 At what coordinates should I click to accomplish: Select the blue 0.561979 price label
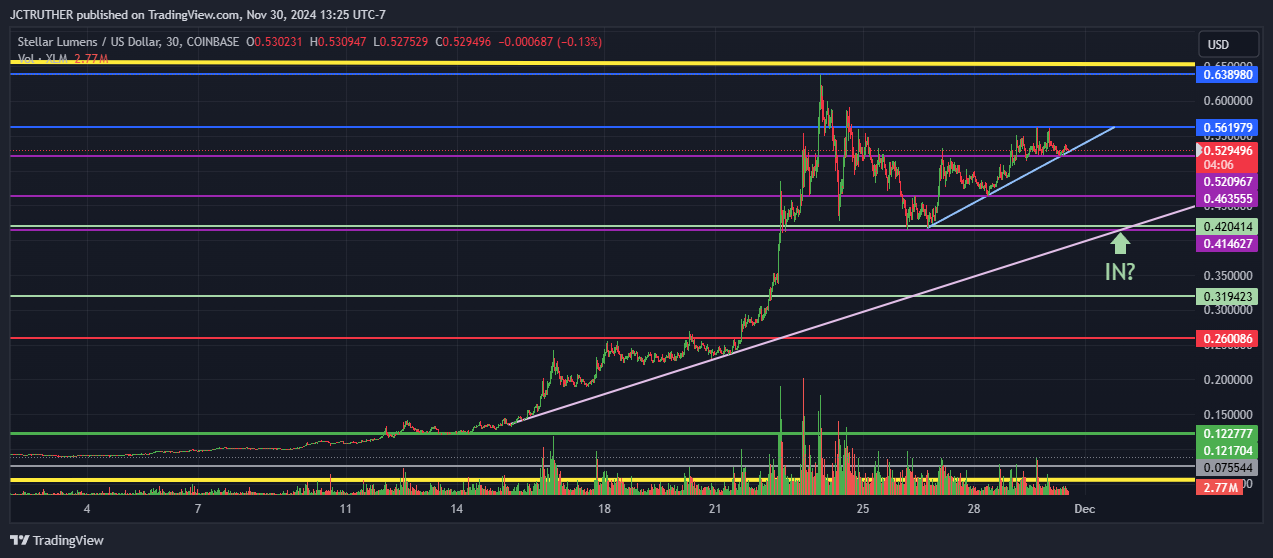(1227, 128)
